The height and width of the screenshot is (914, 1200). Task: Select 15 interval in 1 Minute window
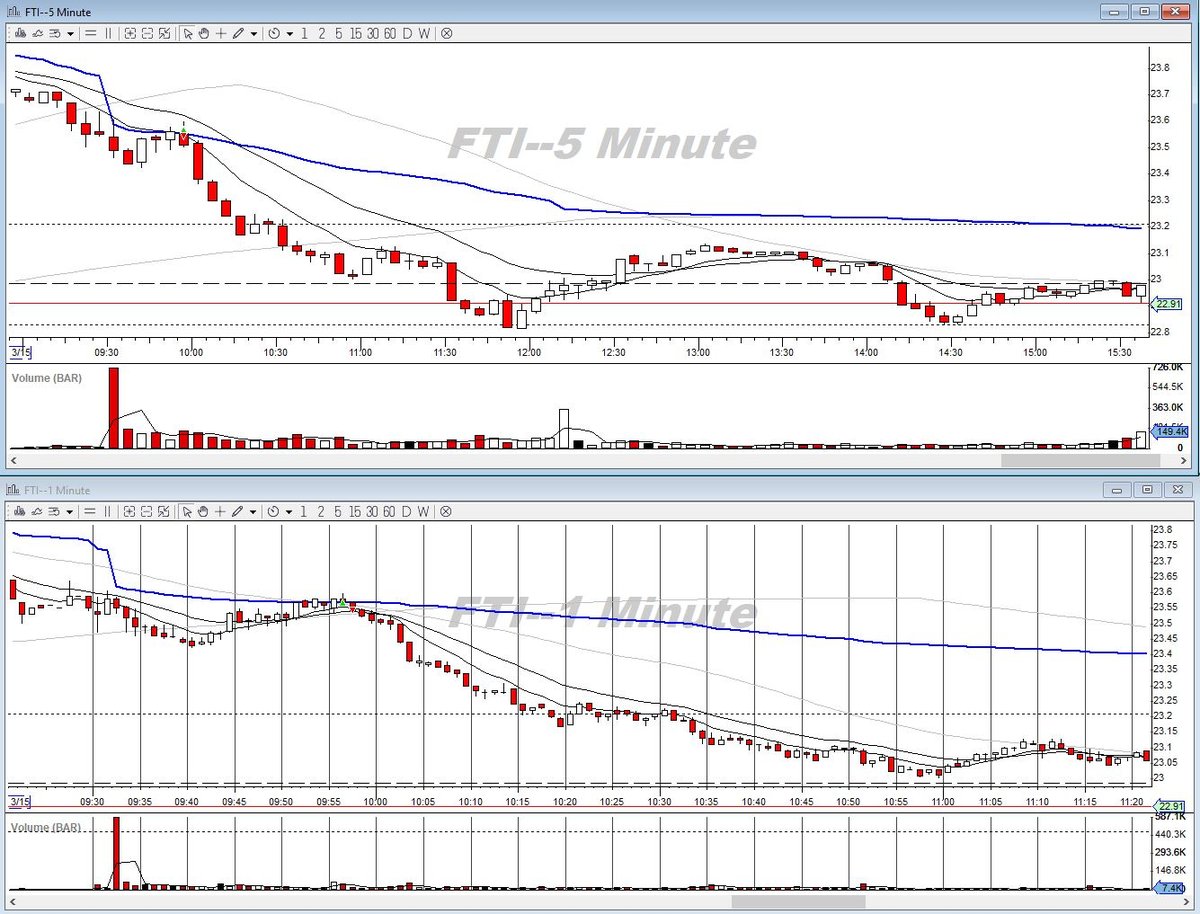pos(356,511)
